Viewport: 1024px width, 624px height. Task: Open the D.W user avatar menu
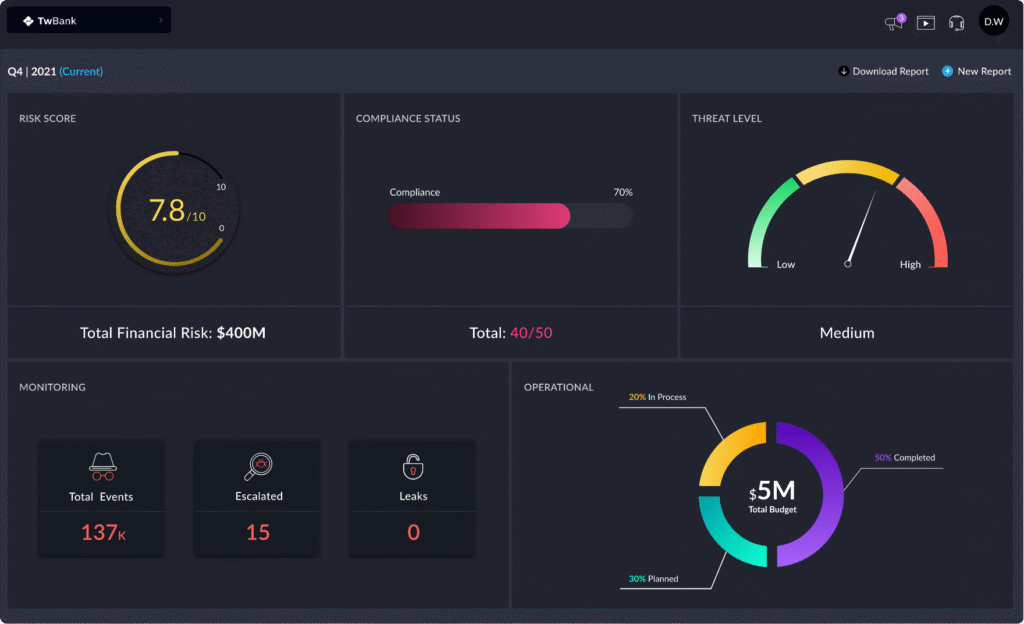(993, 21)
